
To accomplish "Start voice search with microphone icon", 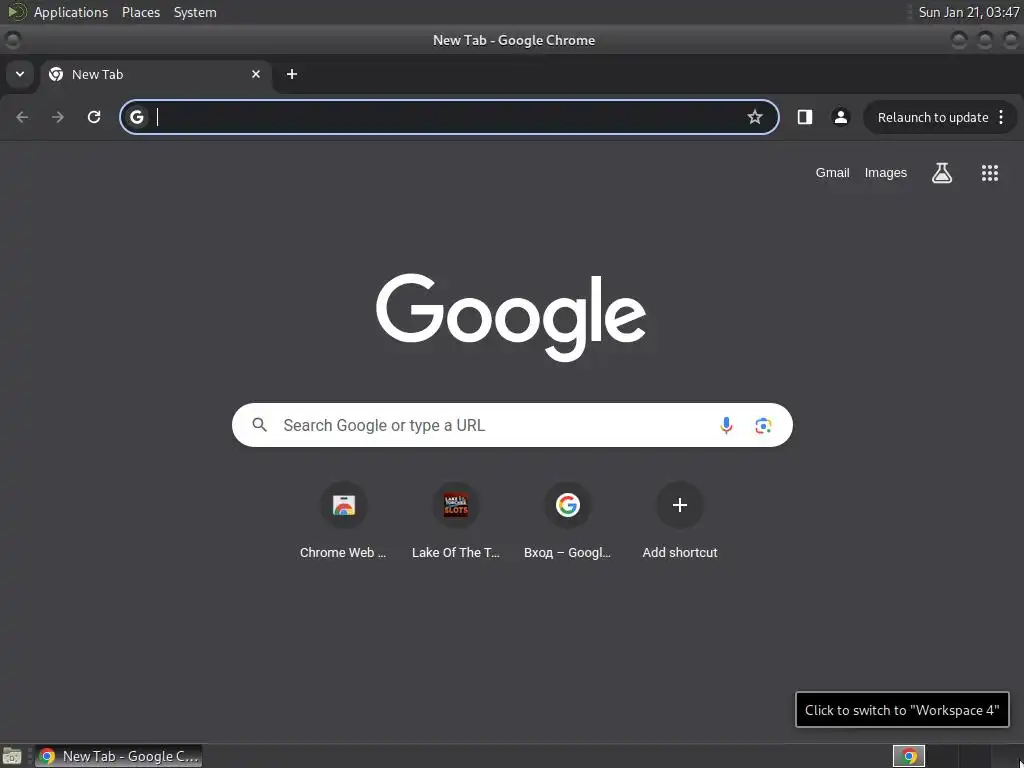I will [x=726, y=425].
